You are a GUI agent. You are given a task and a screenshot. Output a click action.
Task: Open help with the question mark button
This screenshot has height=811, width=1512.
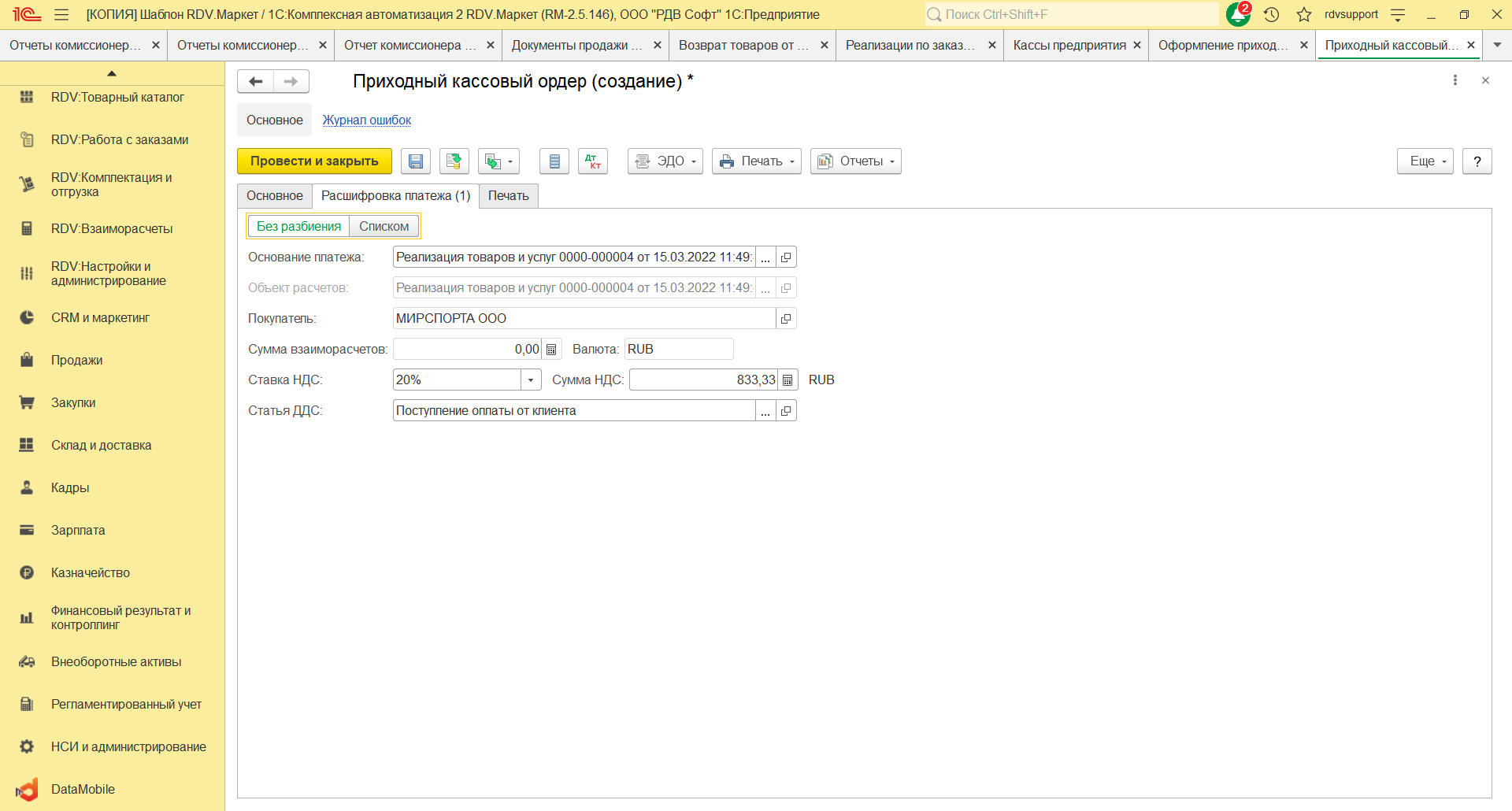(1477, 161)
